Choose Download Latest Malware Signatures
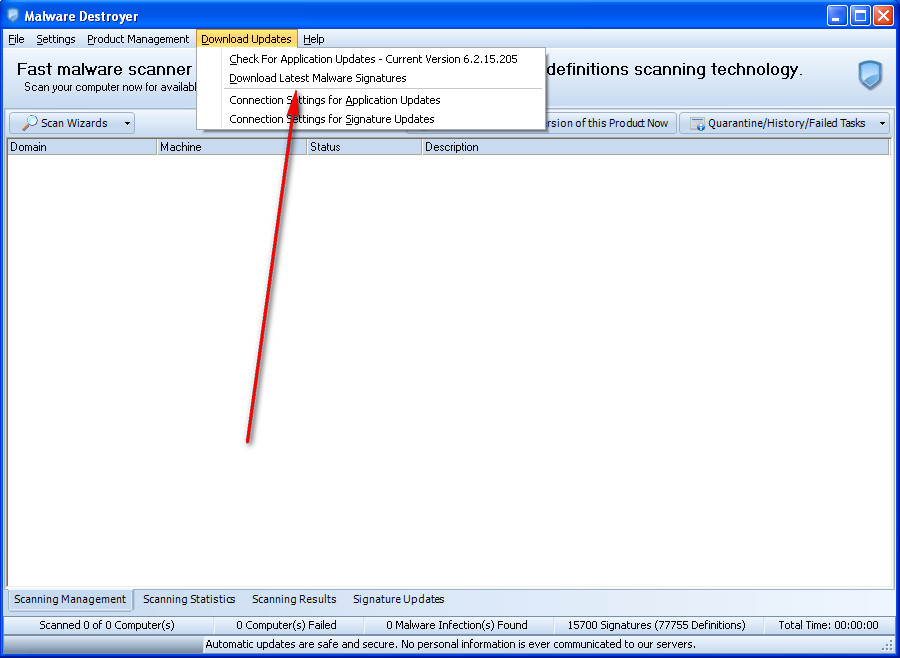 318,78
